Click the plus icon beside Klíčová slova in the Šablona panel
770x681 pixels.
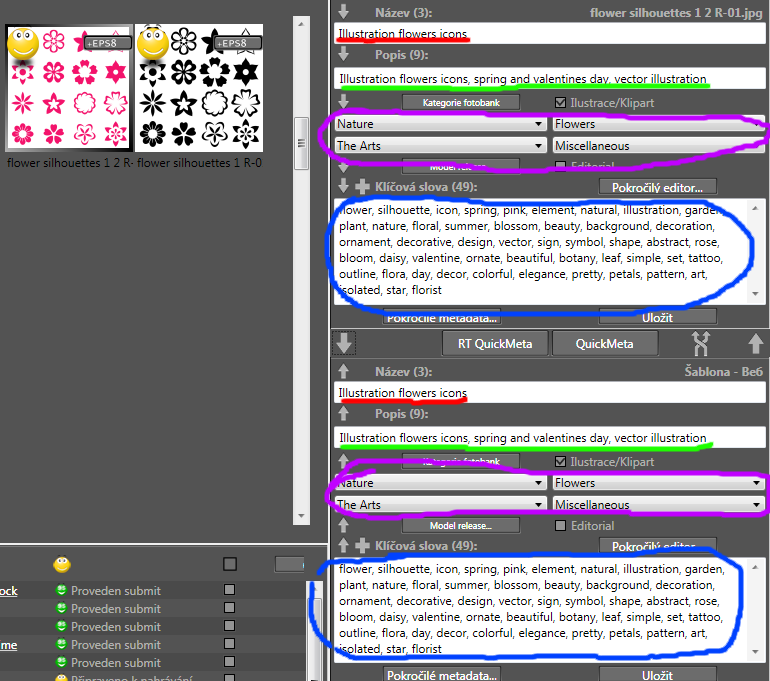pos(362,545)
